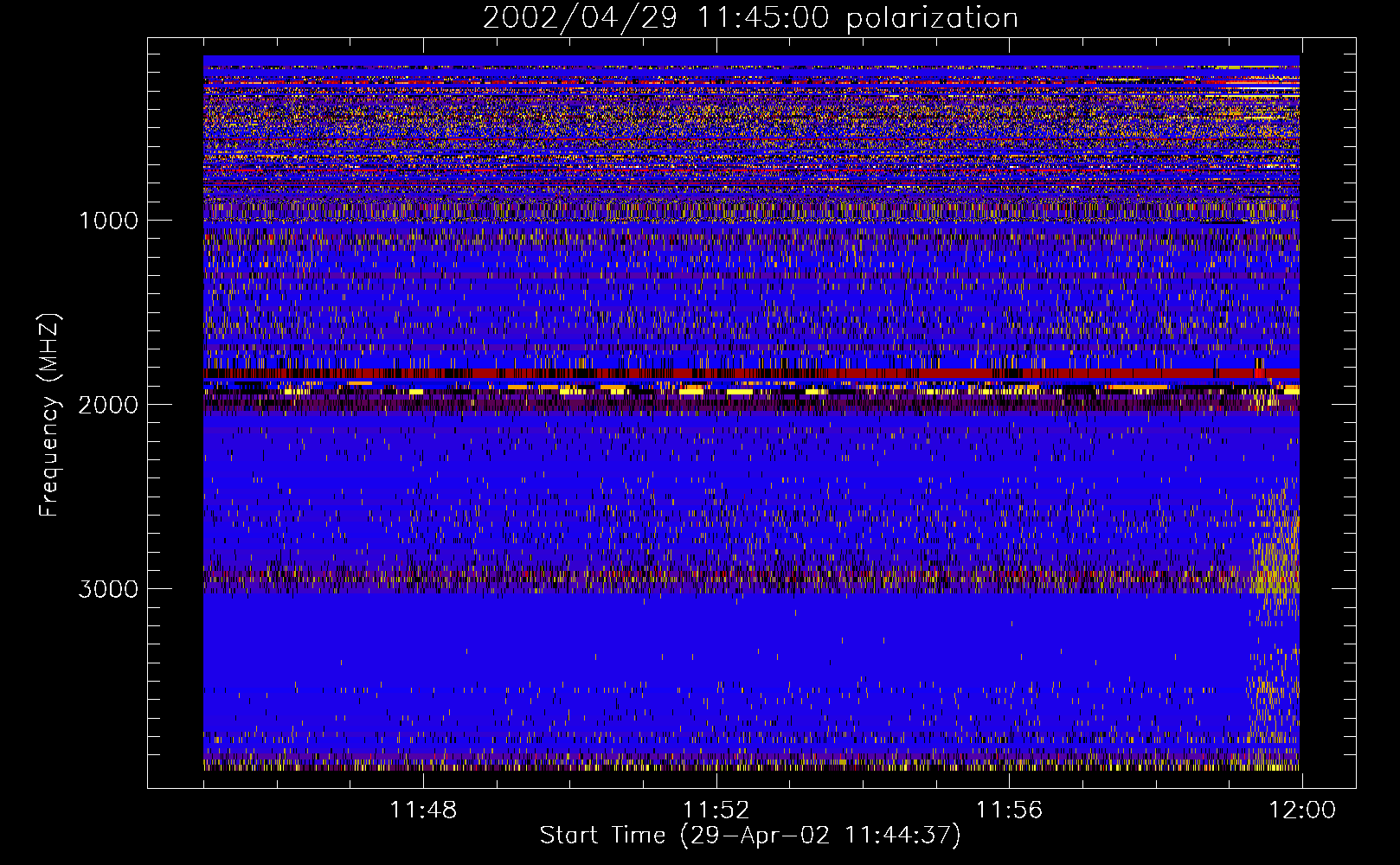
Task: Click the 3000 frequency tick label
Action: [108, 589]
